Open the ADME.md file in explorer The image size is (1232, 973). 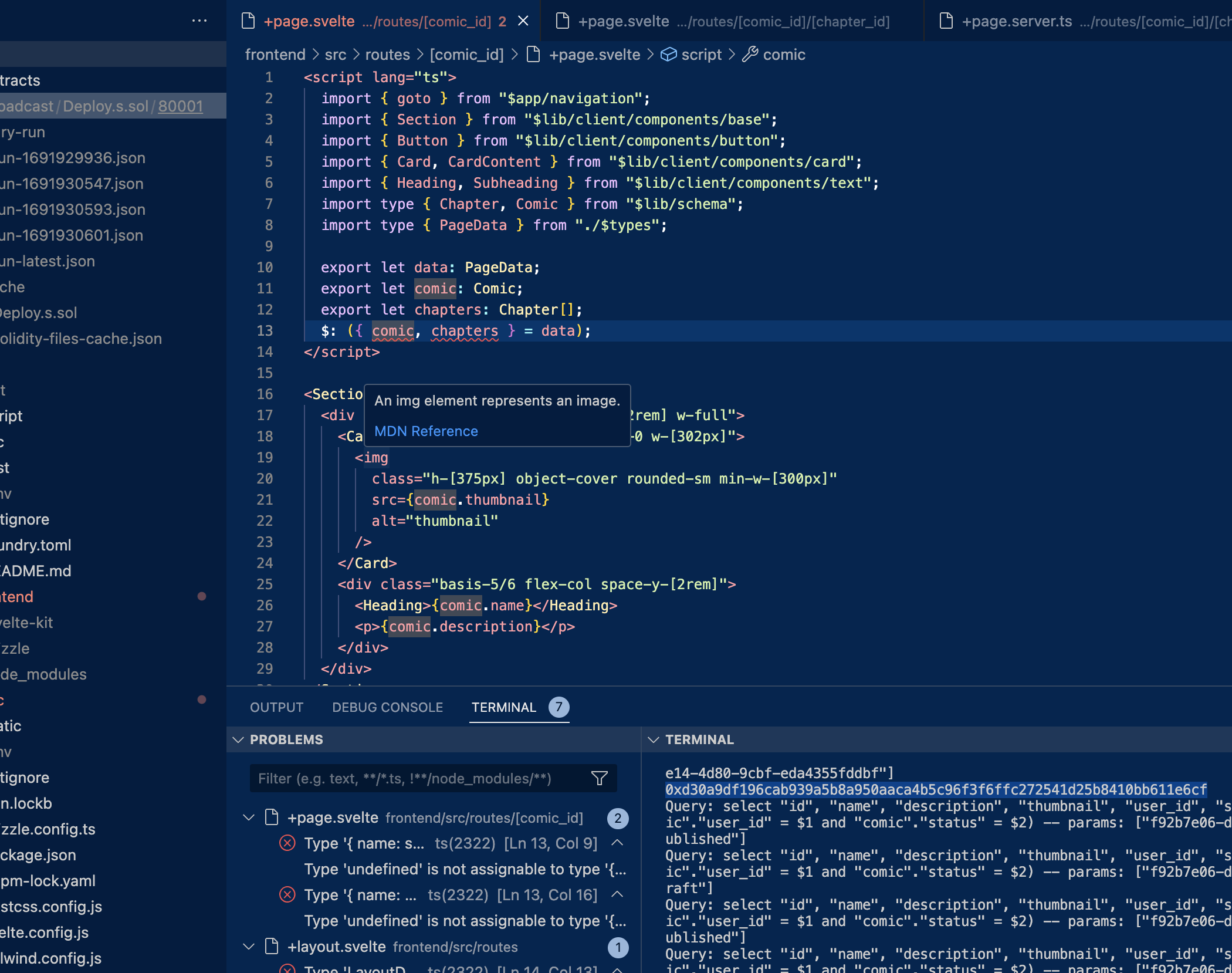pyautogui.click(x=36, y=571)
